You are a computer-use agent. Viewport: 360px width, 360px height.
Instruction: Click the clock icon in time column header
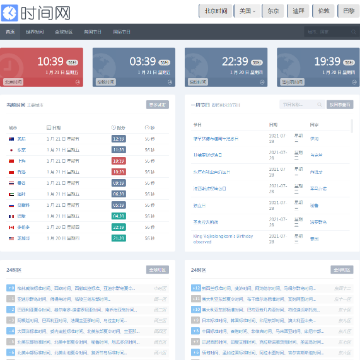pos(113,128)
